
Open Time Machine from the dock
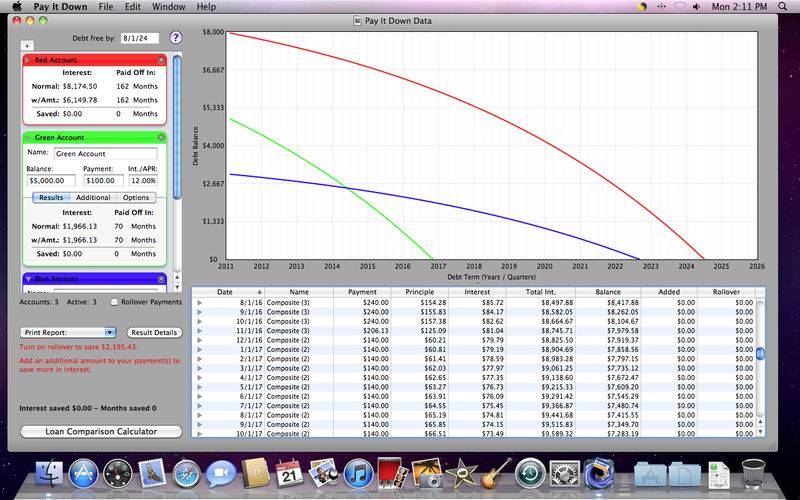tap(530, 473)
